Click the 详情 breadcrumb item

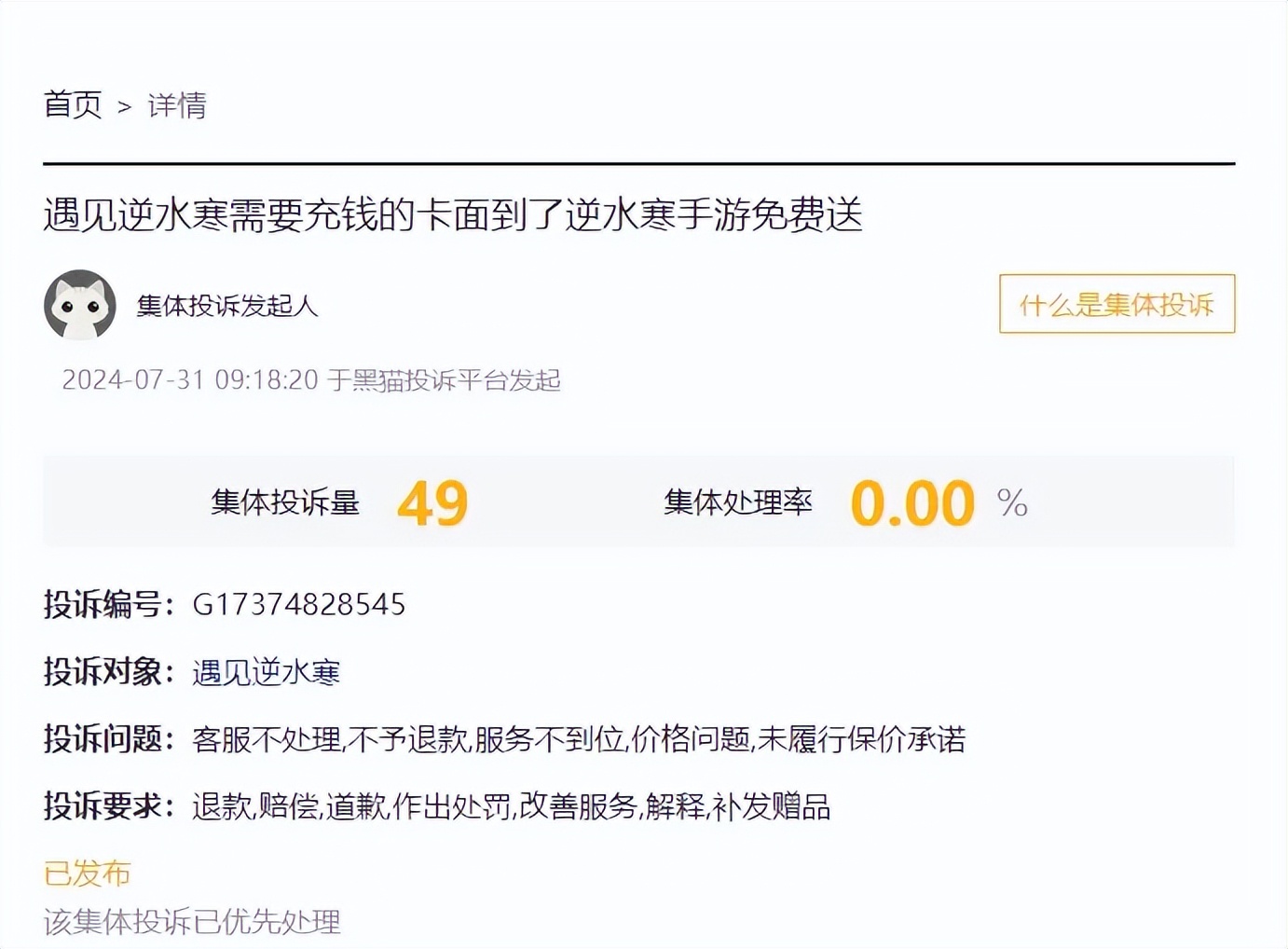pos(177,105)
